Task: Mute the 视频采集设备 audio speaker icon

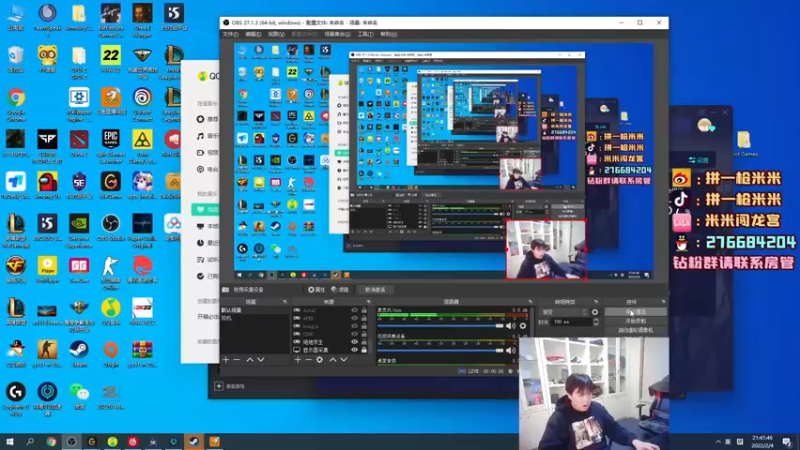Action: (509, 351)
